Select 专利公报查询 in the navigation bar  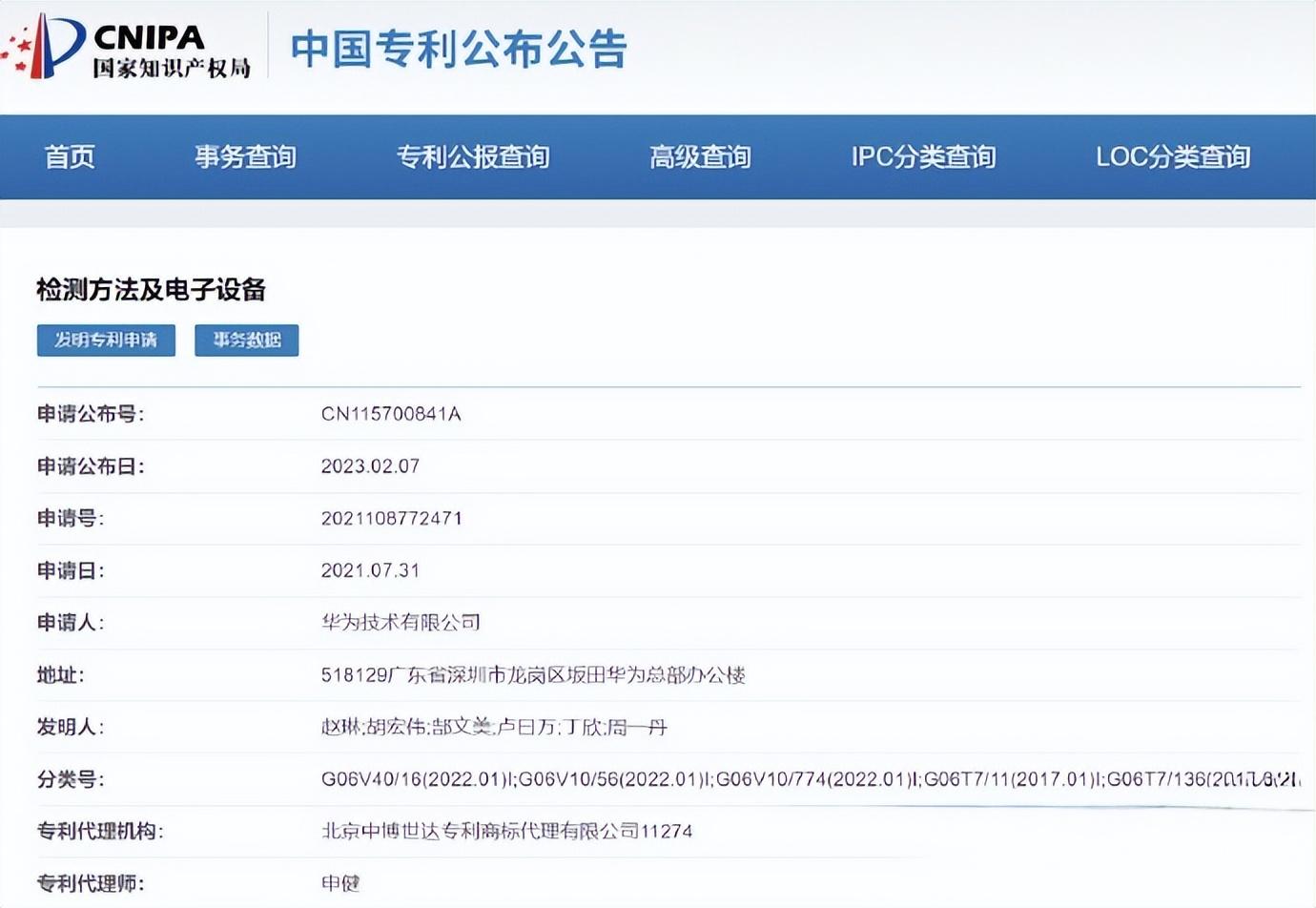tap(473, 157)
